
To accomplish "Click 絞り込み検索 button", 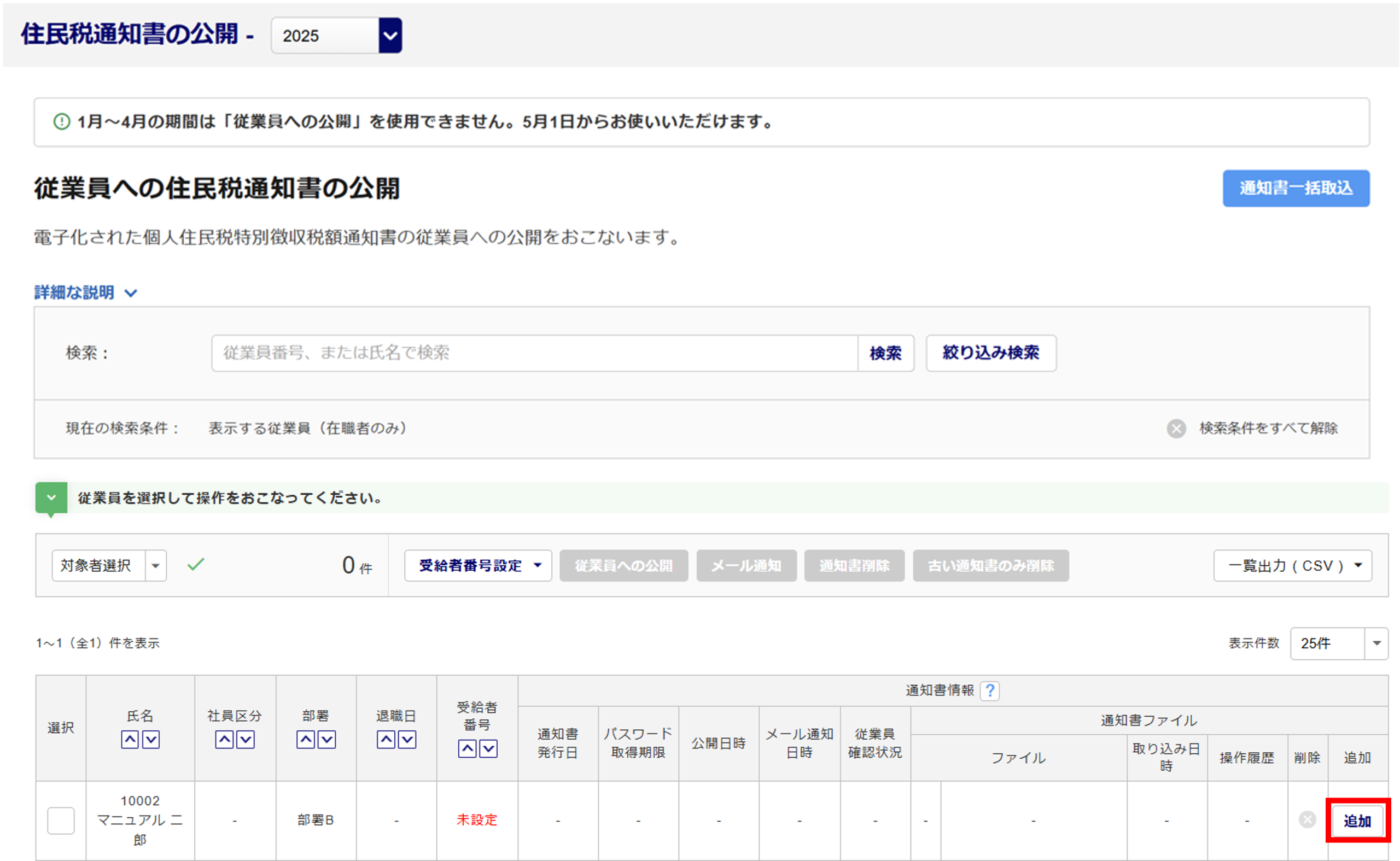I will [990, 353].
